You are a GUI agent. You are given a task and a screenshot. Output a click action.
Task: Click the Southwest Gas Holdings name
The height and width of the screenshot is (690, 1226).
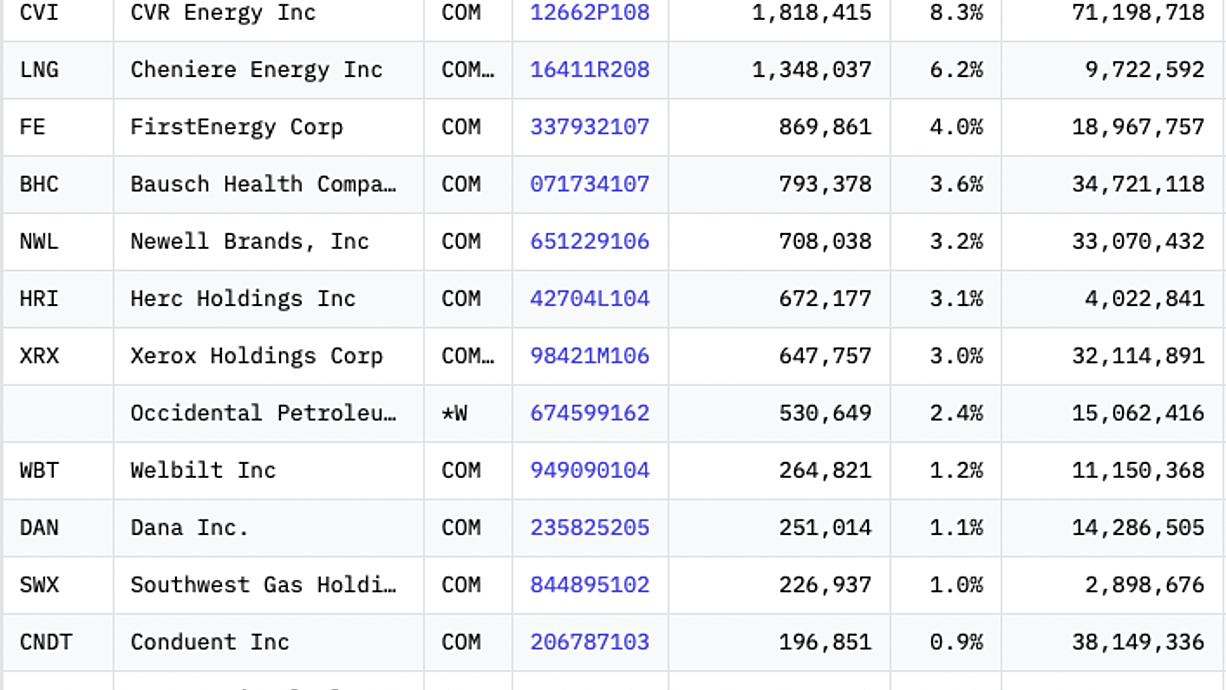(x=263, y=584)
